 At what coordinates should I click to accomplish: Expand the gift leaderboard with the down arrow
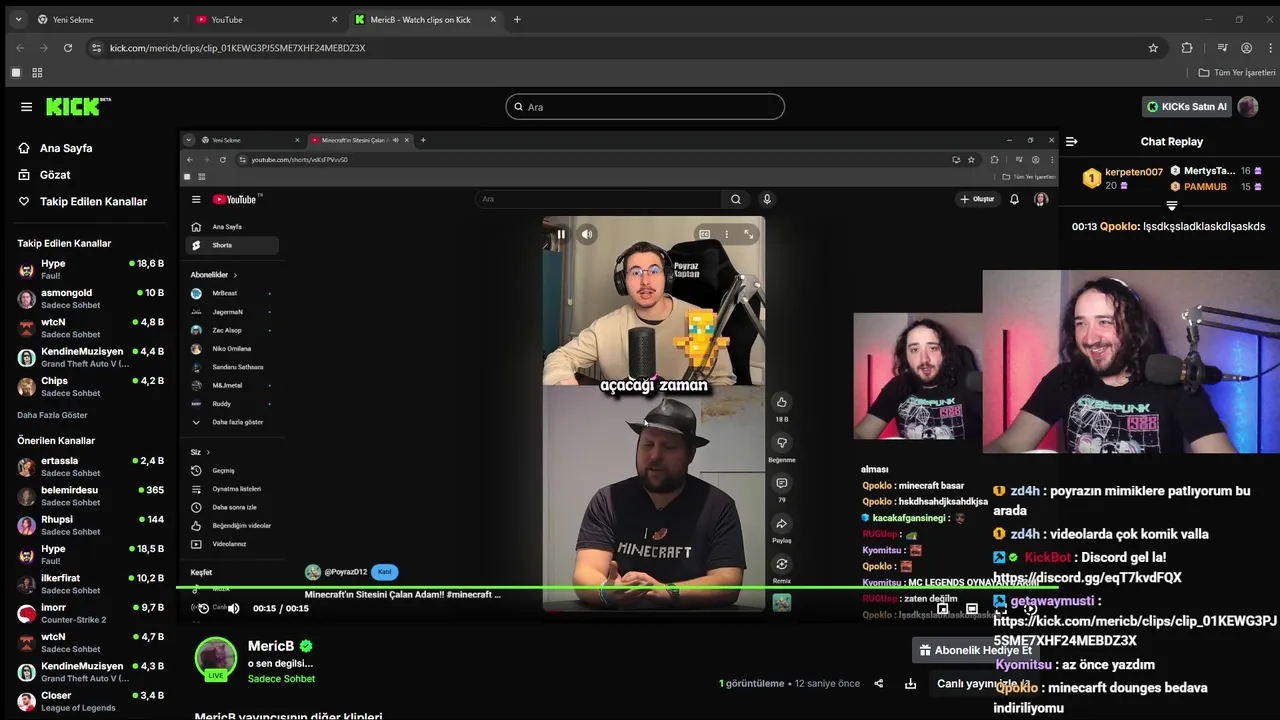coord(1172,205)
